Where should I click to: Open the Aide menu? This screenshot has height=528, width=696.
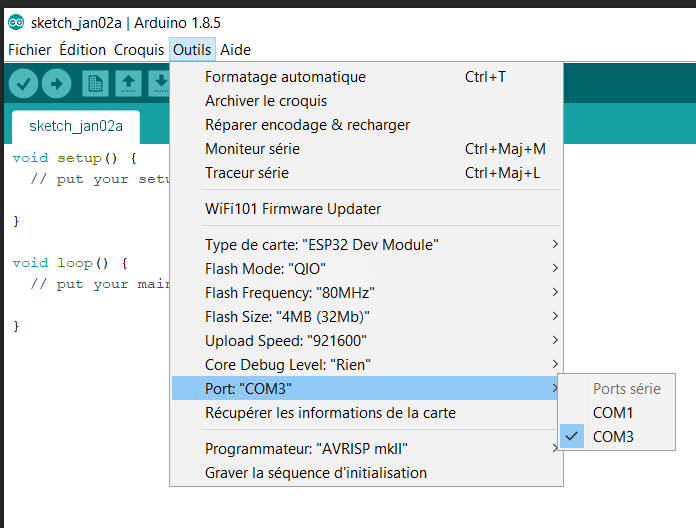click(235, 49)
